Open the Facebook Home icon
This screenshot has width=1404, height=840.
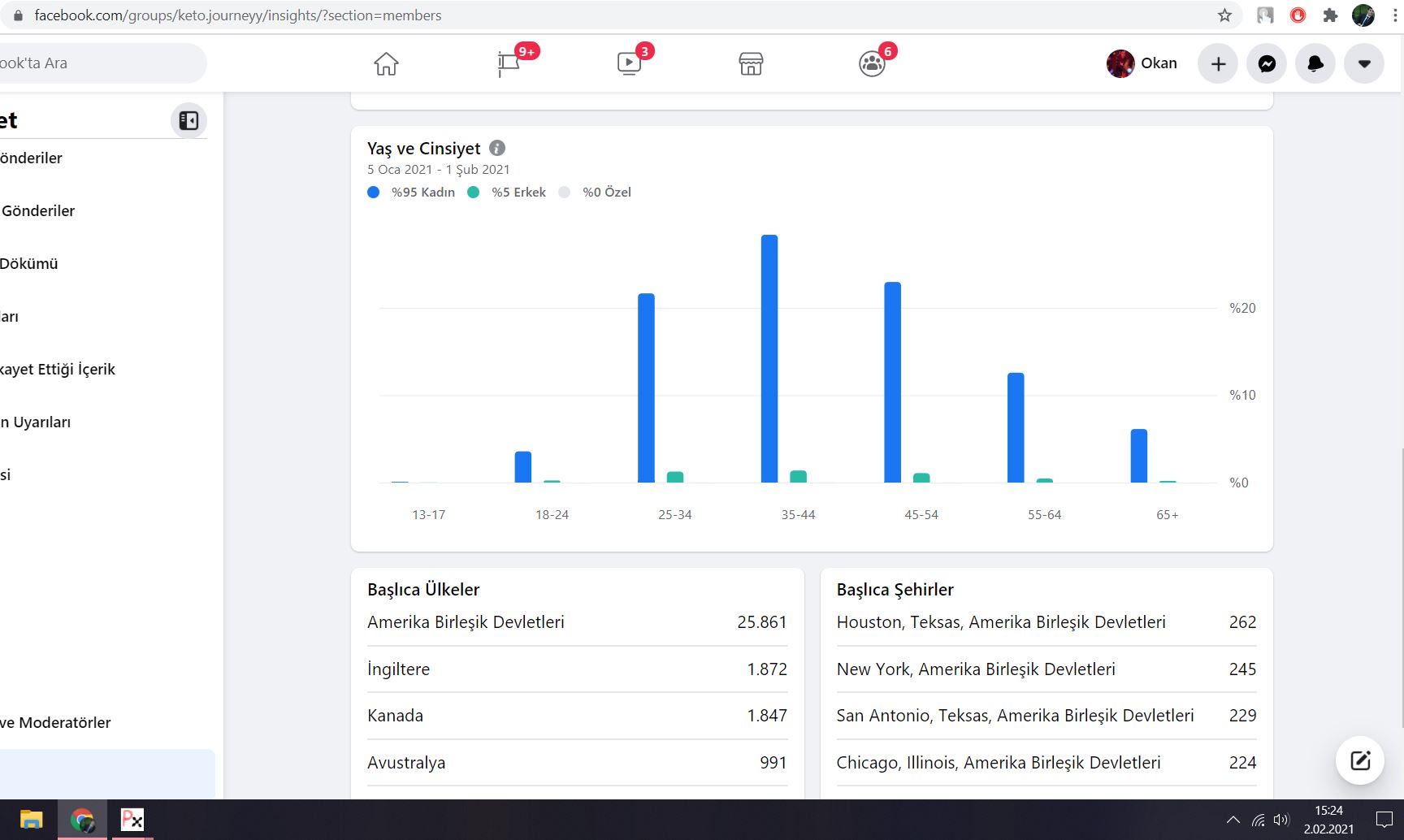[386, 63]
